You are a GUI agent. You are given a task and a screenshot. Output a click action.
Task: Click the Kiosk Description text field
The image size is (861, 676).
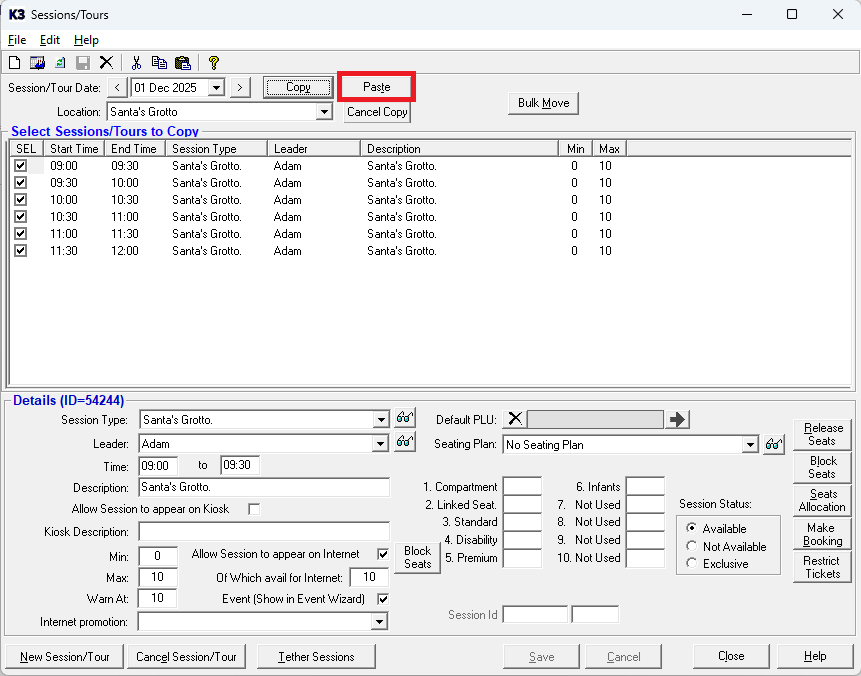(264, 531)
